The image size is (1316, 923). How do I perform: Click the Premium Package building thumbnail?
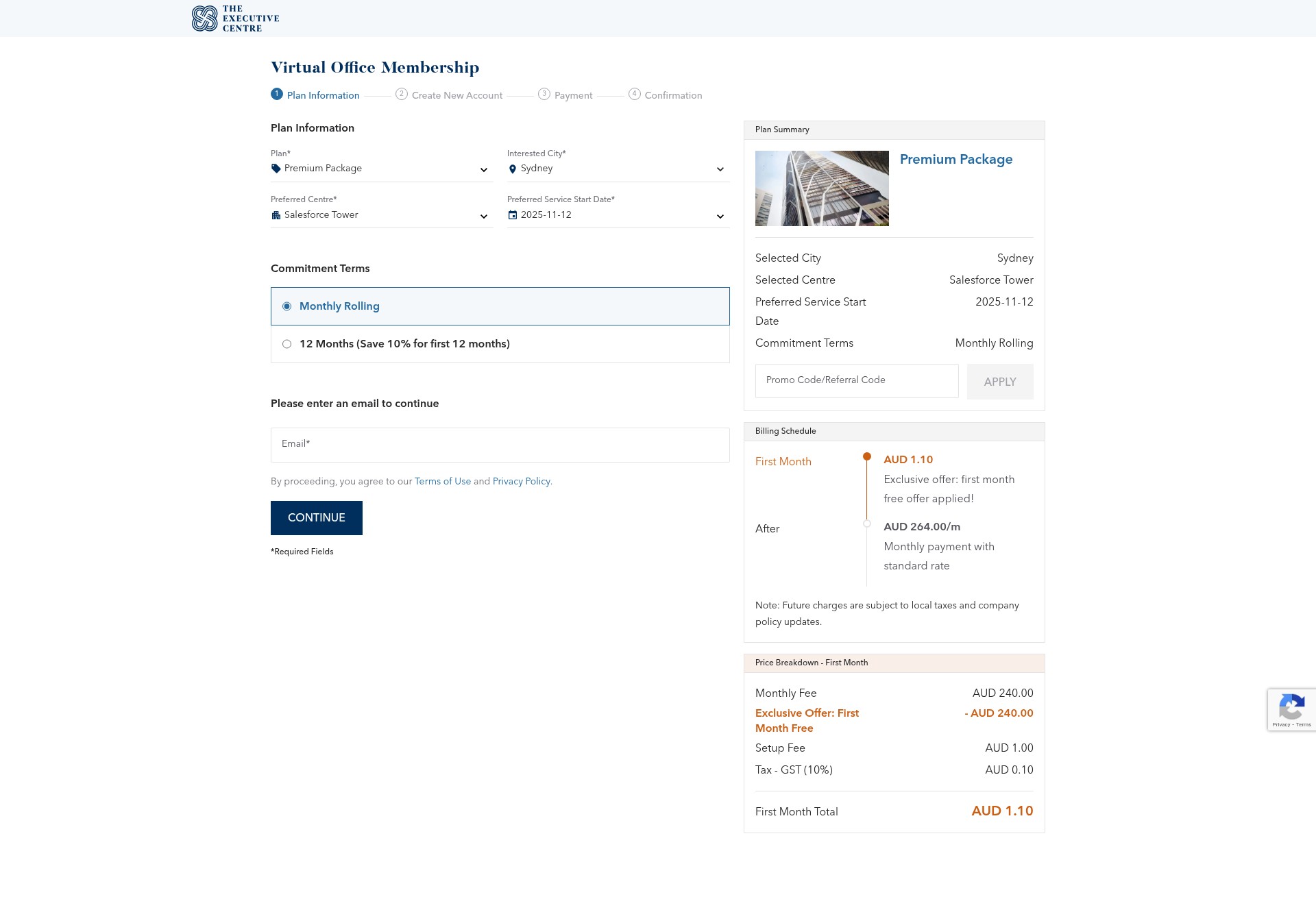click(x=822, y=188)
